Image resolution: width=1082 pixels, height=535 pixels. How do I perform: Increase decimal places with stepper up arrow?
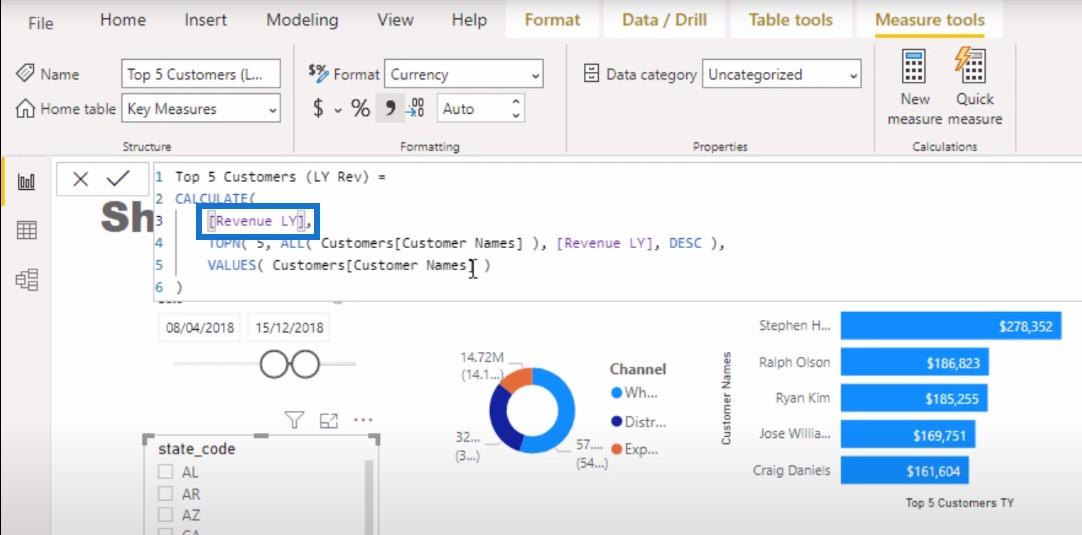pos(515,101)
